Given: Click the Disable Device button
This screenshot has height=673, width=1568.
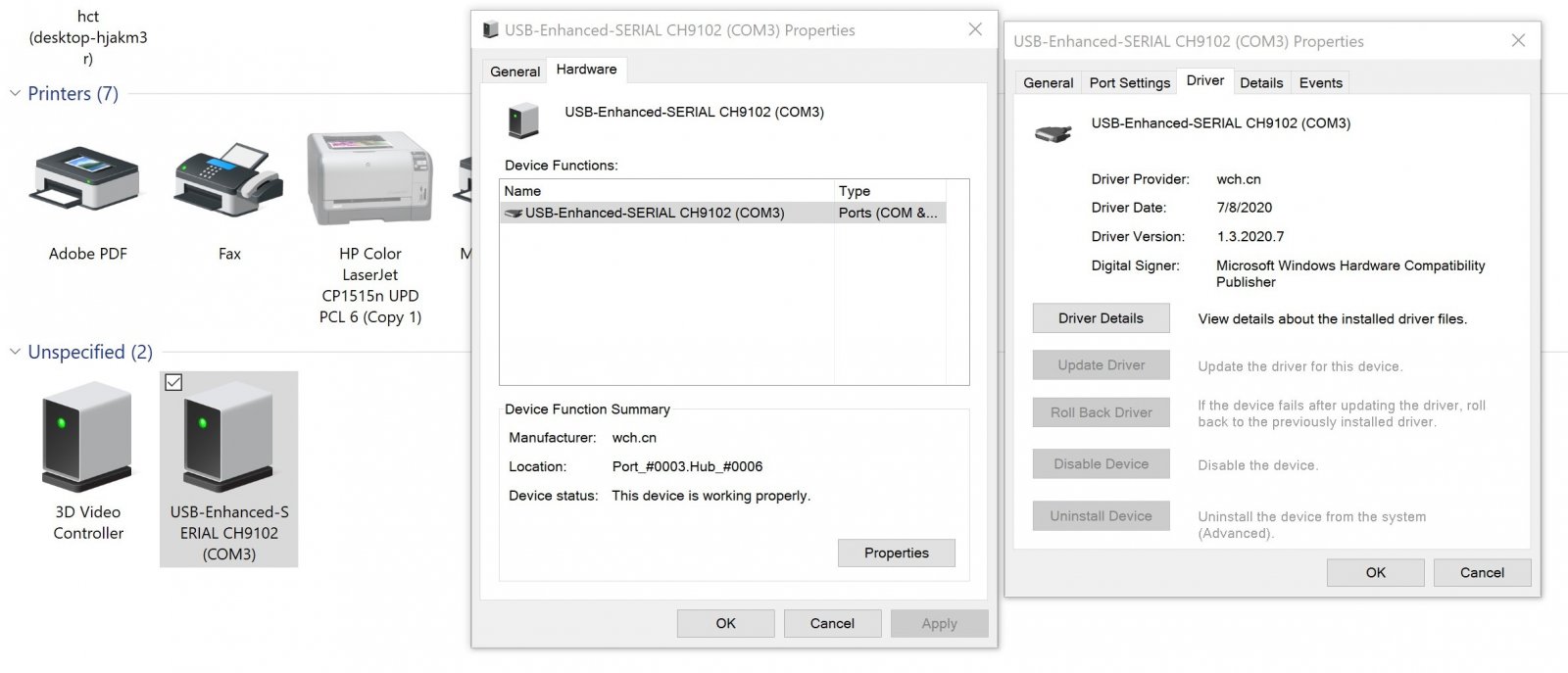Looking at the screenshot, I should [x=1101, y=464].
